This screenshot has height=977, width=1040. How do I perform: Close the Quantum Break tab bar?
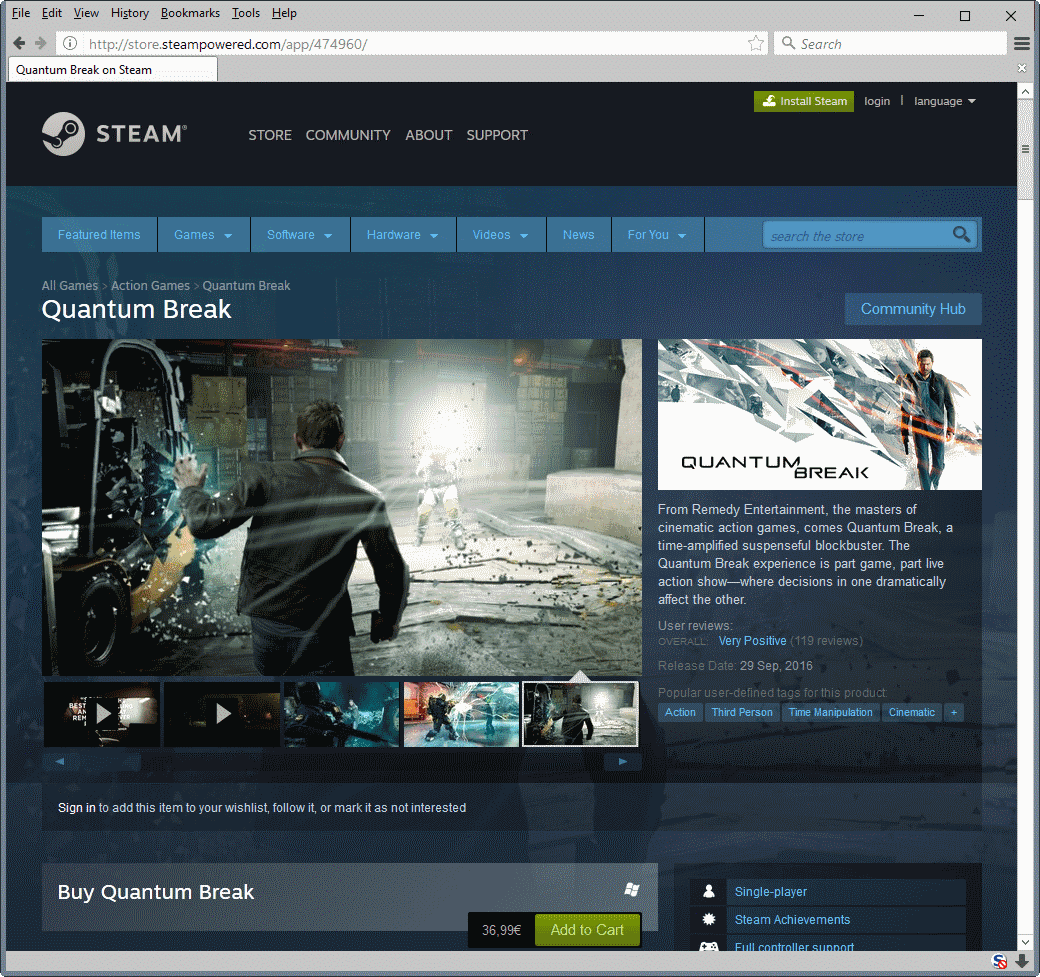(1022, 68)
